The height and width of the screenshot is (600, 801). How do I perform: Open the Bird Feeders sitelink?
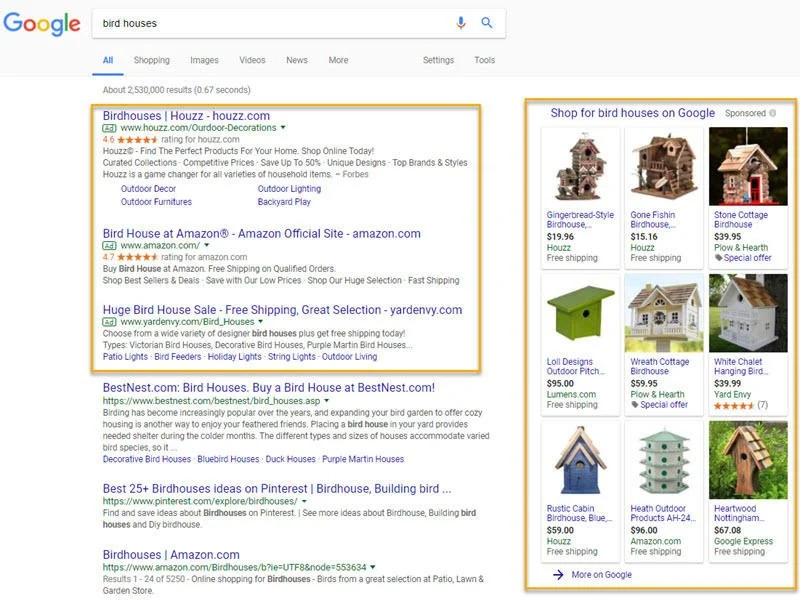coord(178,357)
